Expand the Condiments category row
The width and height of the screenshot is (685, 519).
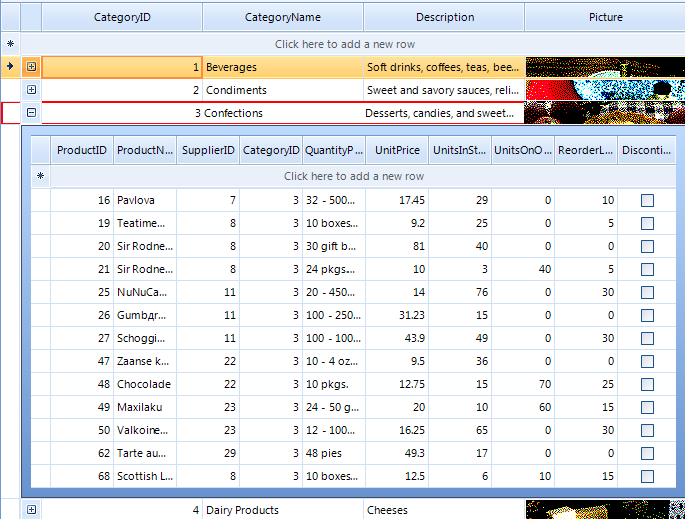pos(31,90)
